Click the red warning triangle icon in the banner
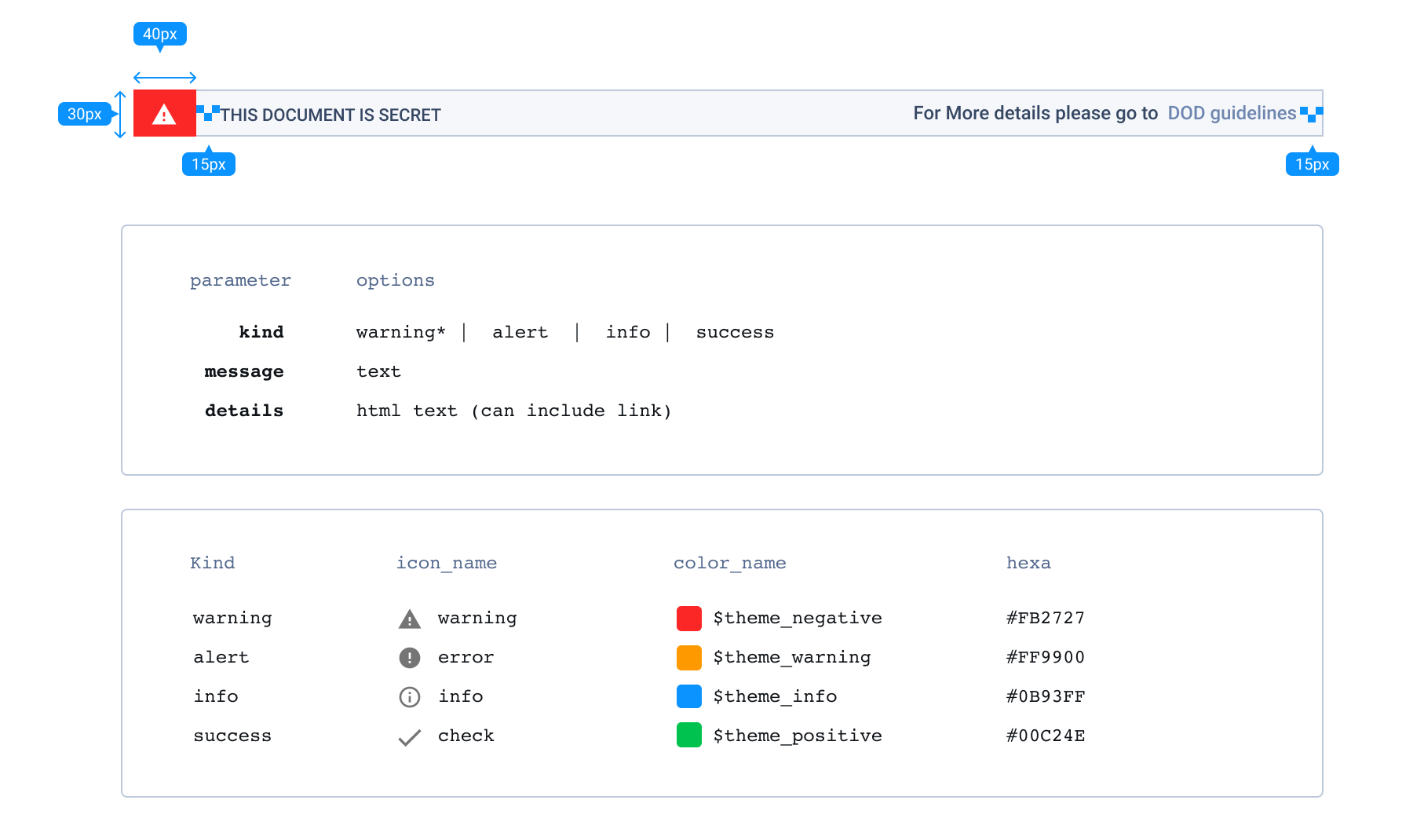 point(164,115)
